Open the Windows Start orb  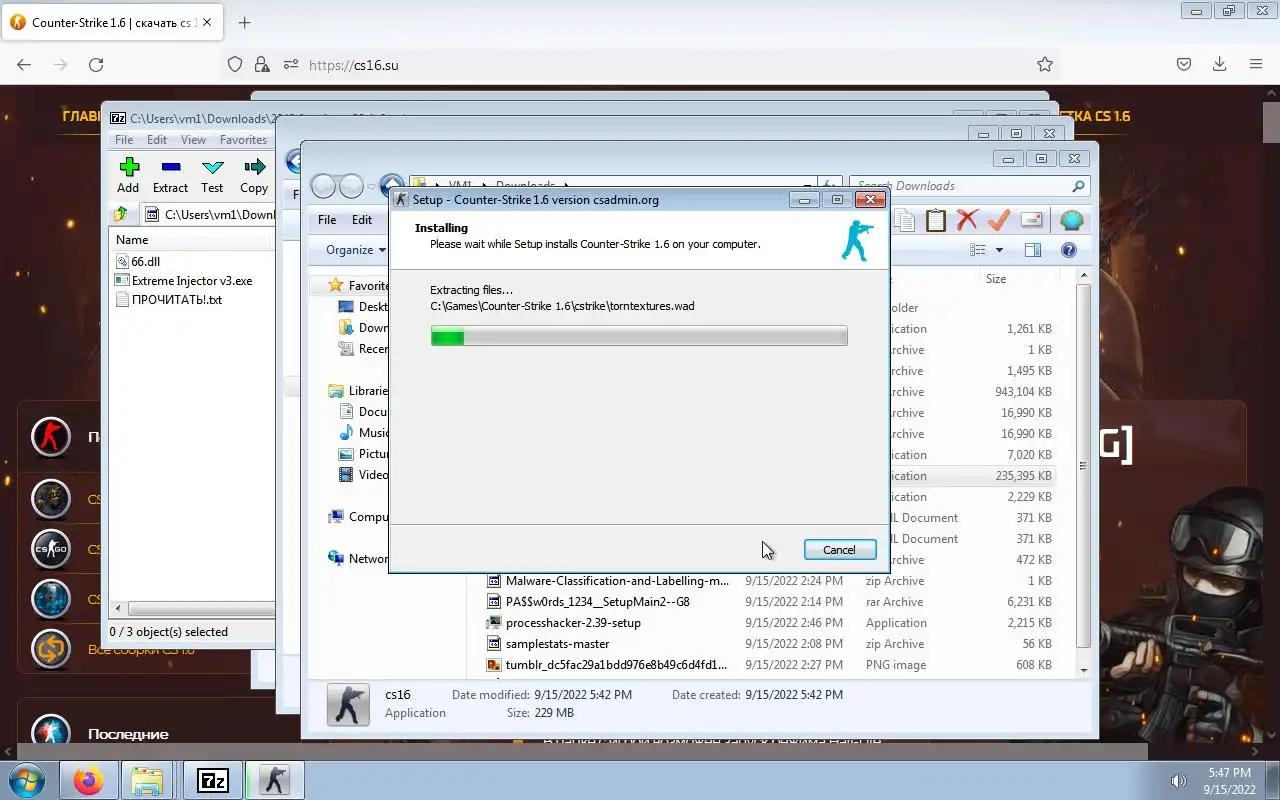pos(27,780)
